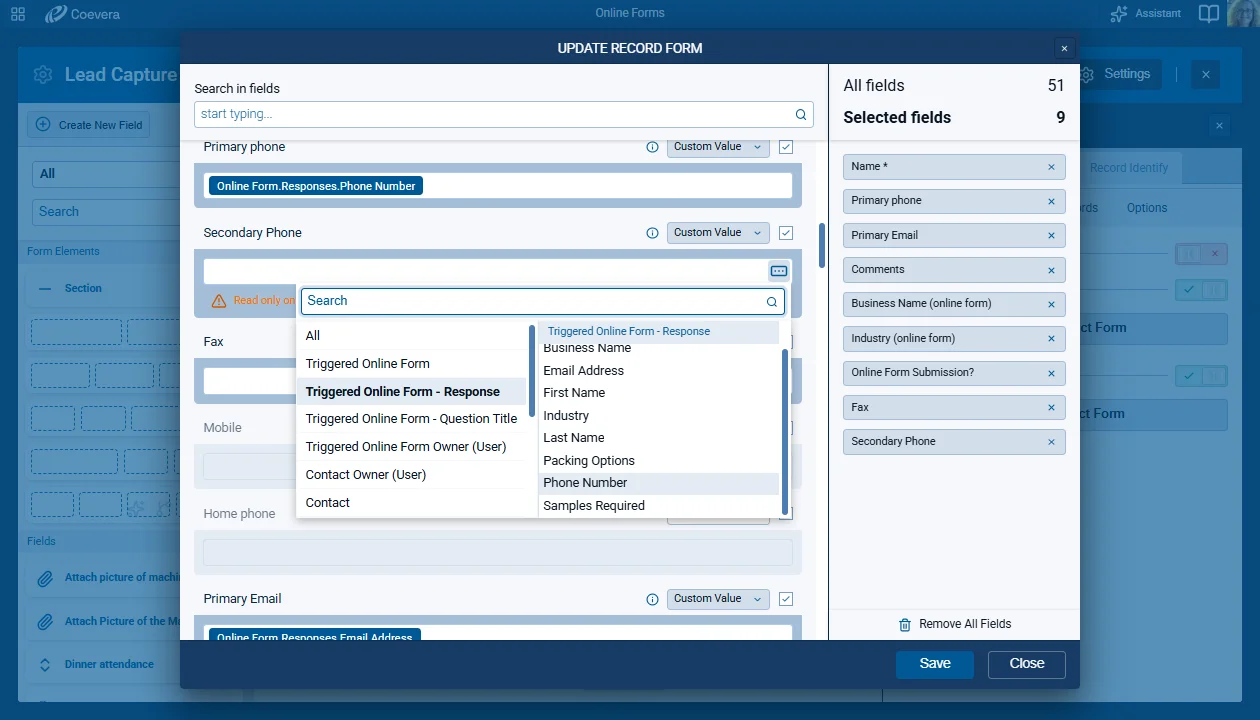Open the Record Identify tab in background
This screenshot has height=720, width=1260.
tap(1128, 168)
